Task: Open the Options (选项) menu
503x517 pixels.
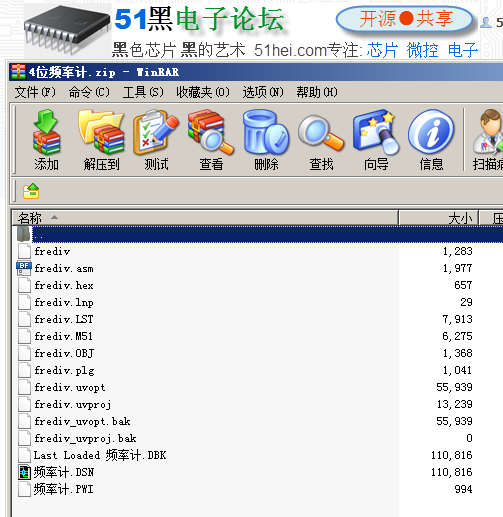Action: coord(263,92)
